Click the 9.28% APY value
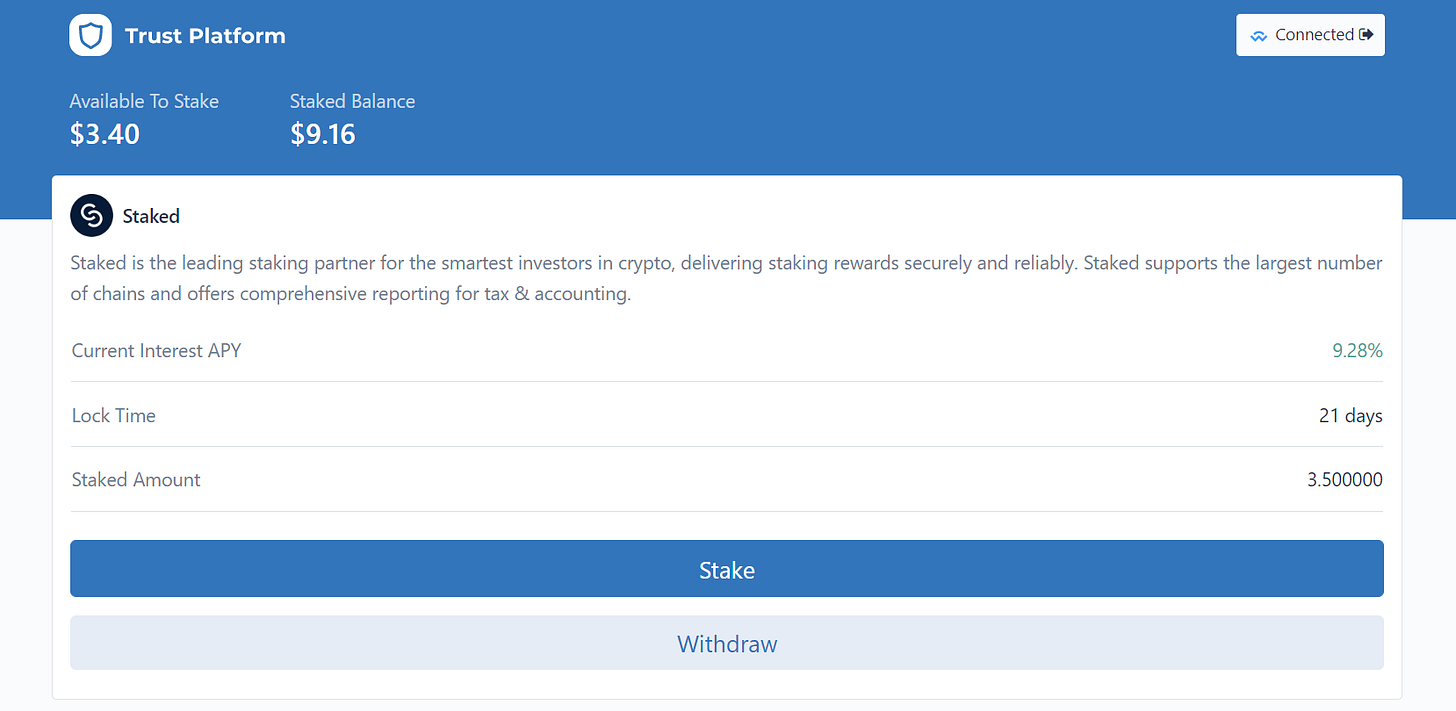Image resolution: width=1456 pixels, height=711 pixels. pyautogui.click(x=1357, y=351)
